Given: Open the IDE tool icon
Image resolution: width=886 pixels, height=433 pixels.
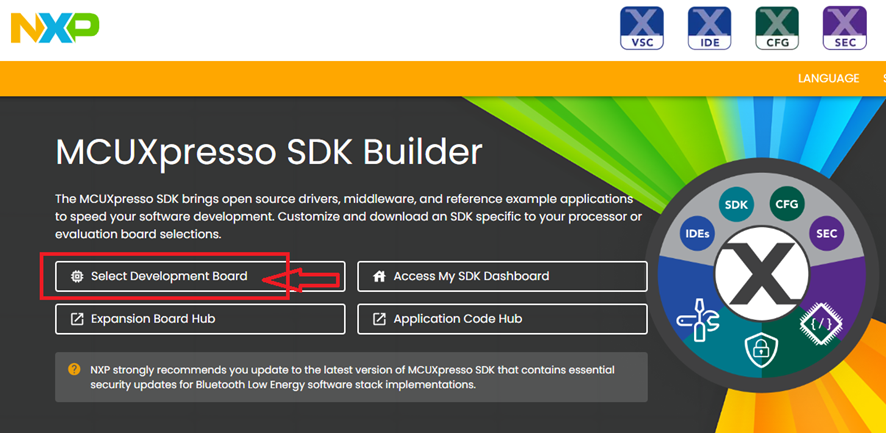Looking at the screenshot, I should [709, 28].
